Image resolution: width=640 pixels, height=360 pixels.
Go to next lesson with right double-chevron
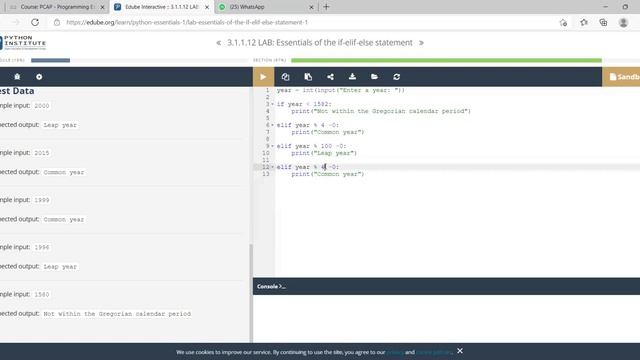click(421, 42)
